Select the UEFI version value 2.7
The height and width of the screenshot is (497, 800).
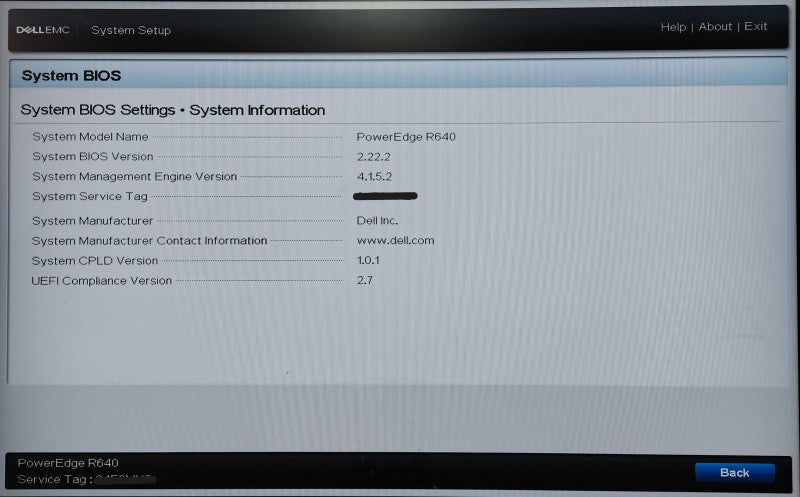click(x=364, y=280)
